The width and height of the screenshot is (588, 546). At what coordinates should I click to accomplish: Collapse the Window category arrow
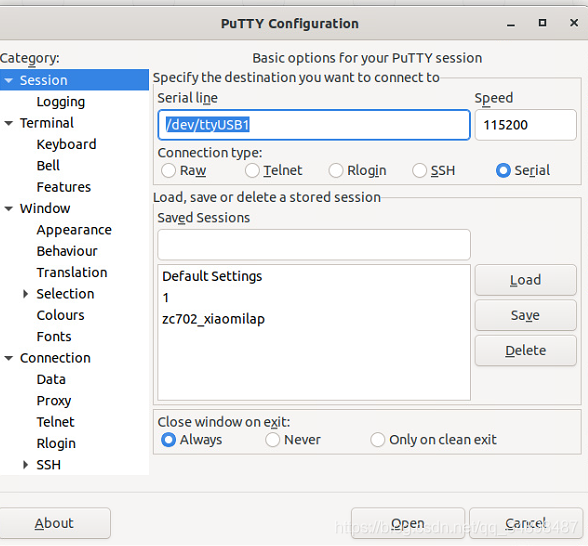[9, 208]
